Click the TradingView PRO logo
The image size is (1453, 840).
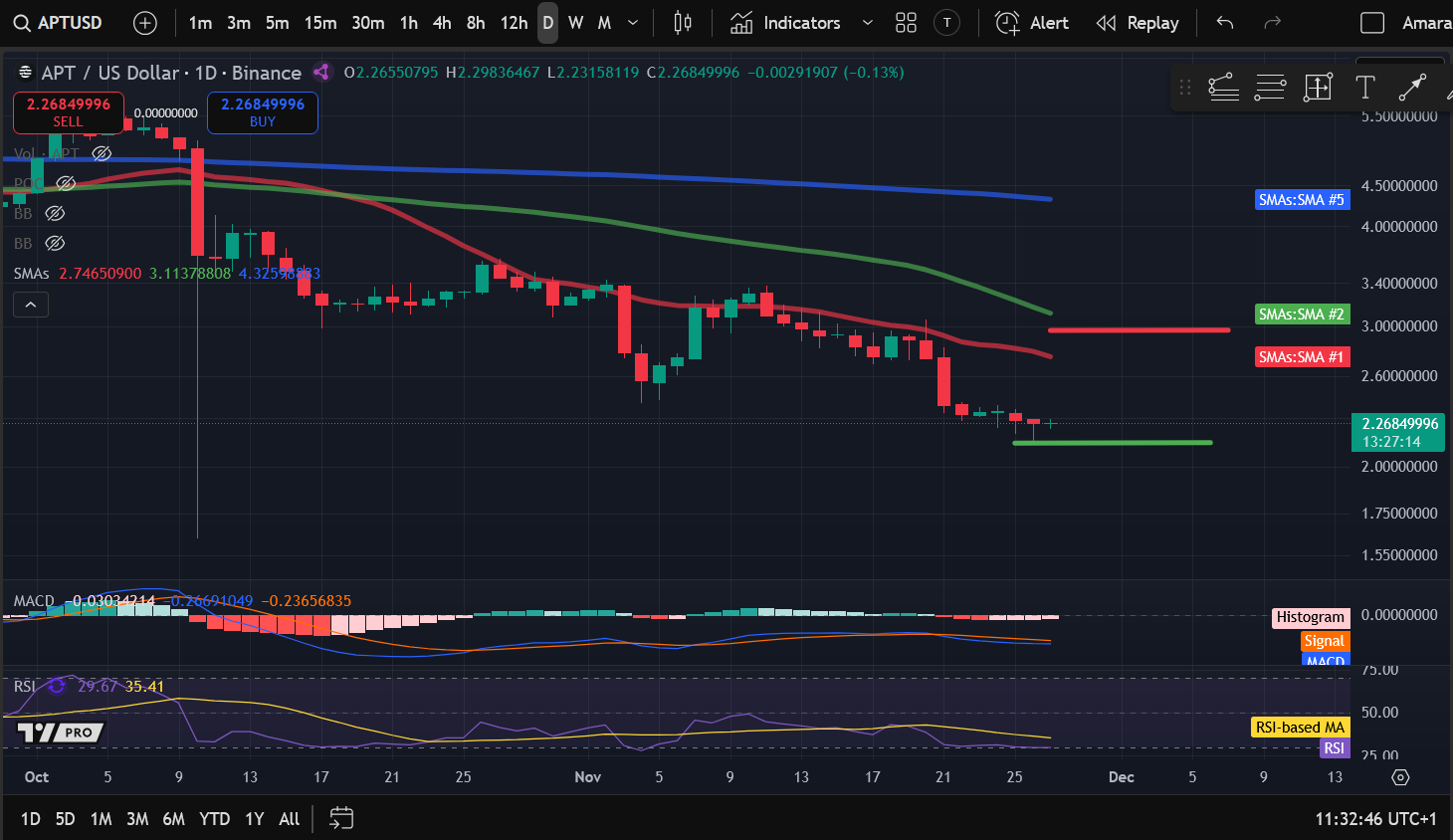57,732
